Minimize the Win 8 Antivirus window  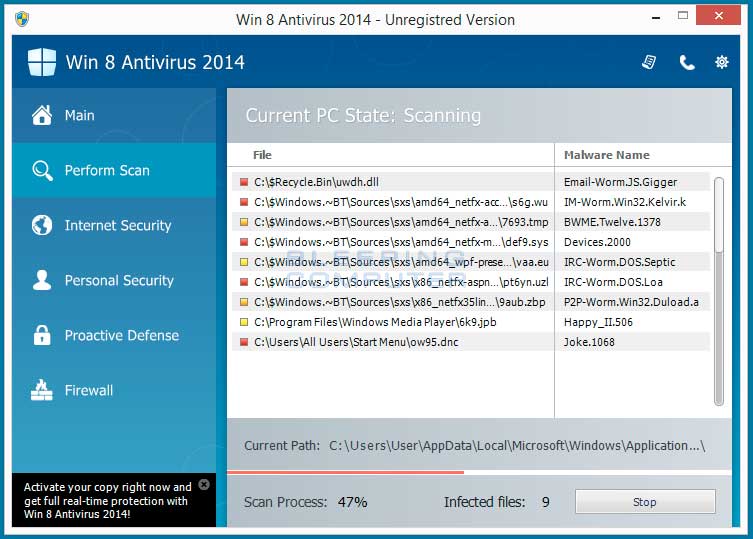click(x=656, y=18)
